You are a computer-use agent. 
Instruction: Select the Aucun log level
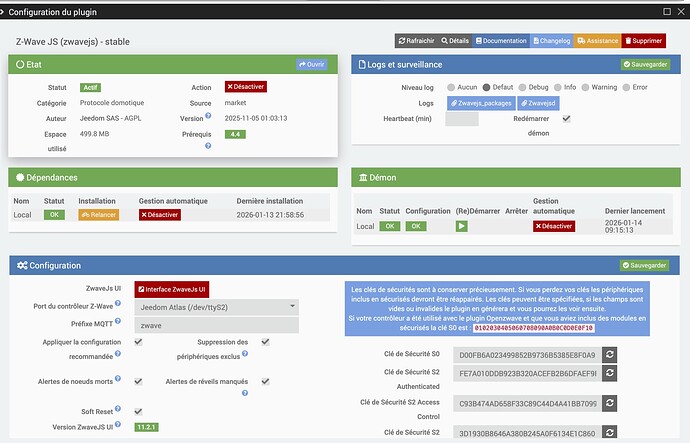point(451,87)
